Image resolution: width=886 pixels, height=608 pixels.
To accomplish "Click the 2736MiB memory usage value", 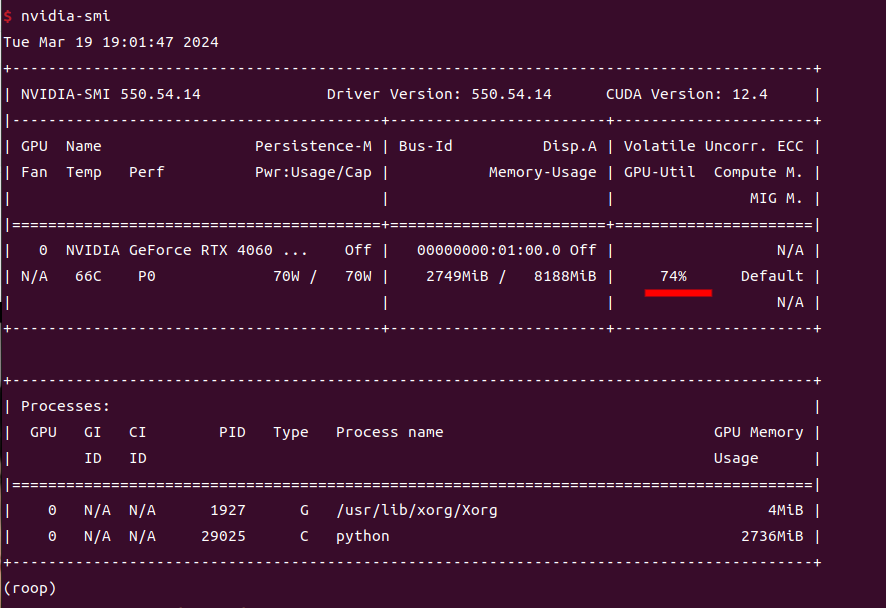I will coord(772,536).
